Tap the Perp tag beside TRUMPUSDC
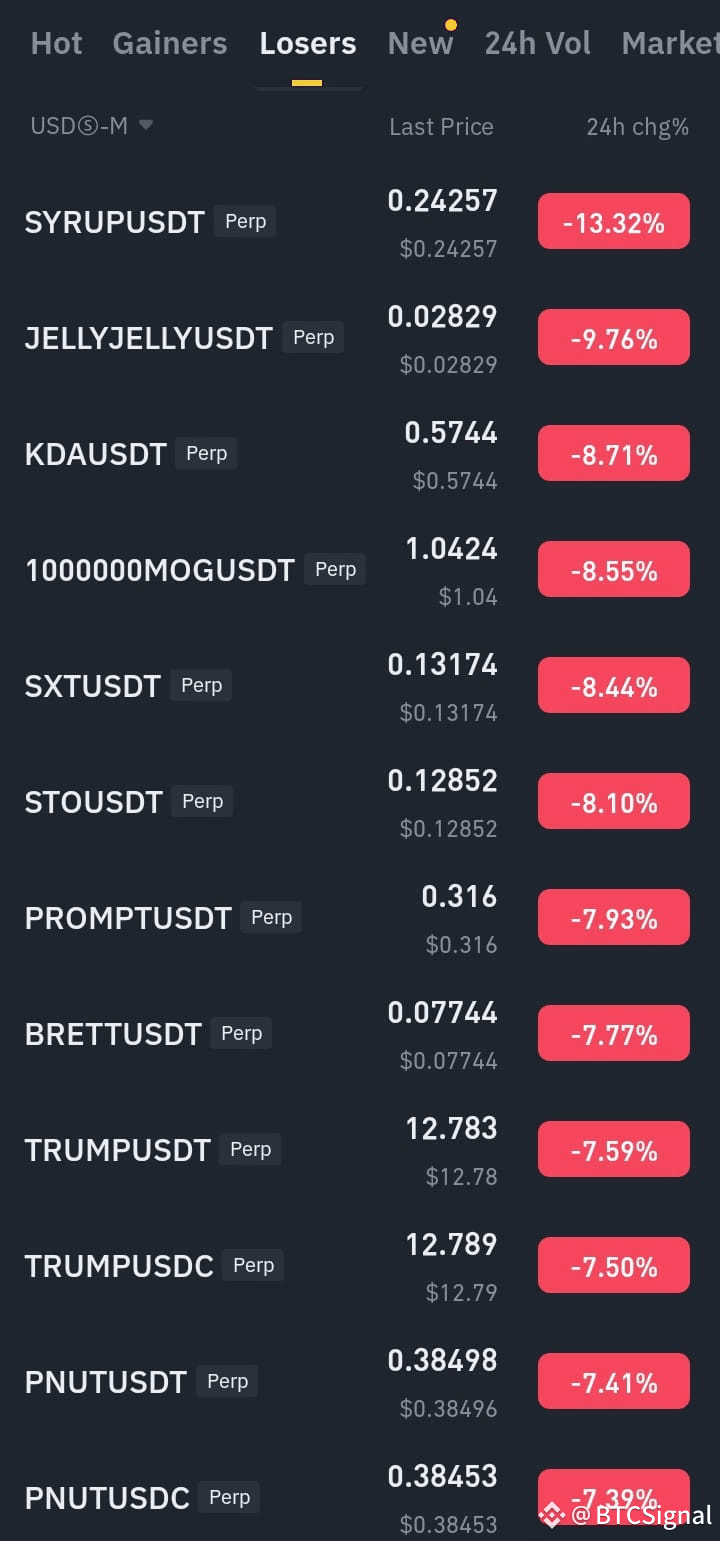Screen dimensions: 720x1541 tap(253, 1265)
